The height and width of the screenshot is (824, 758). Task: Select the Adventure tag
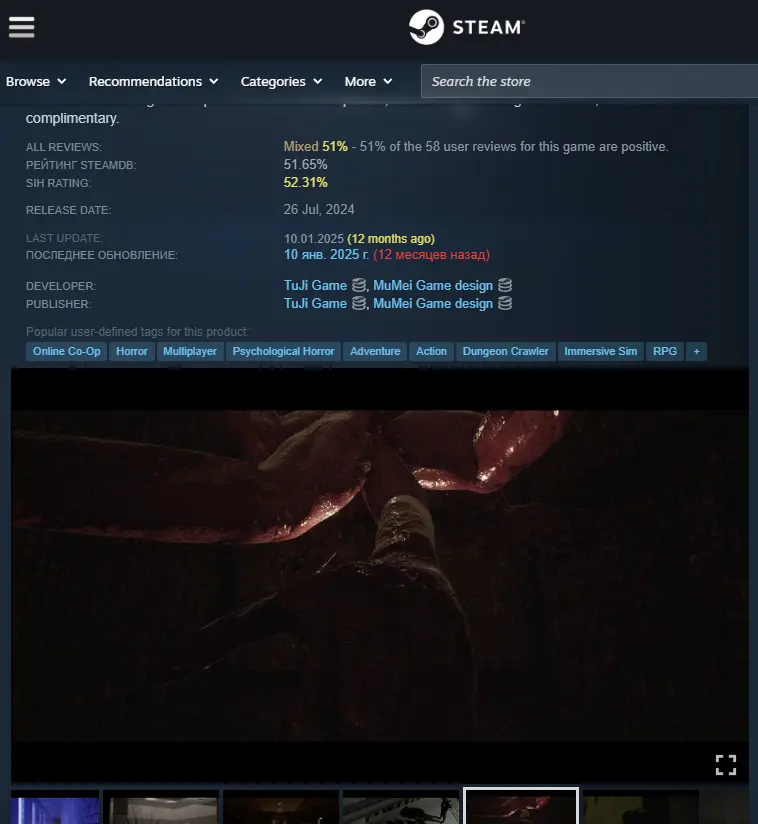[x=375, y=351]
